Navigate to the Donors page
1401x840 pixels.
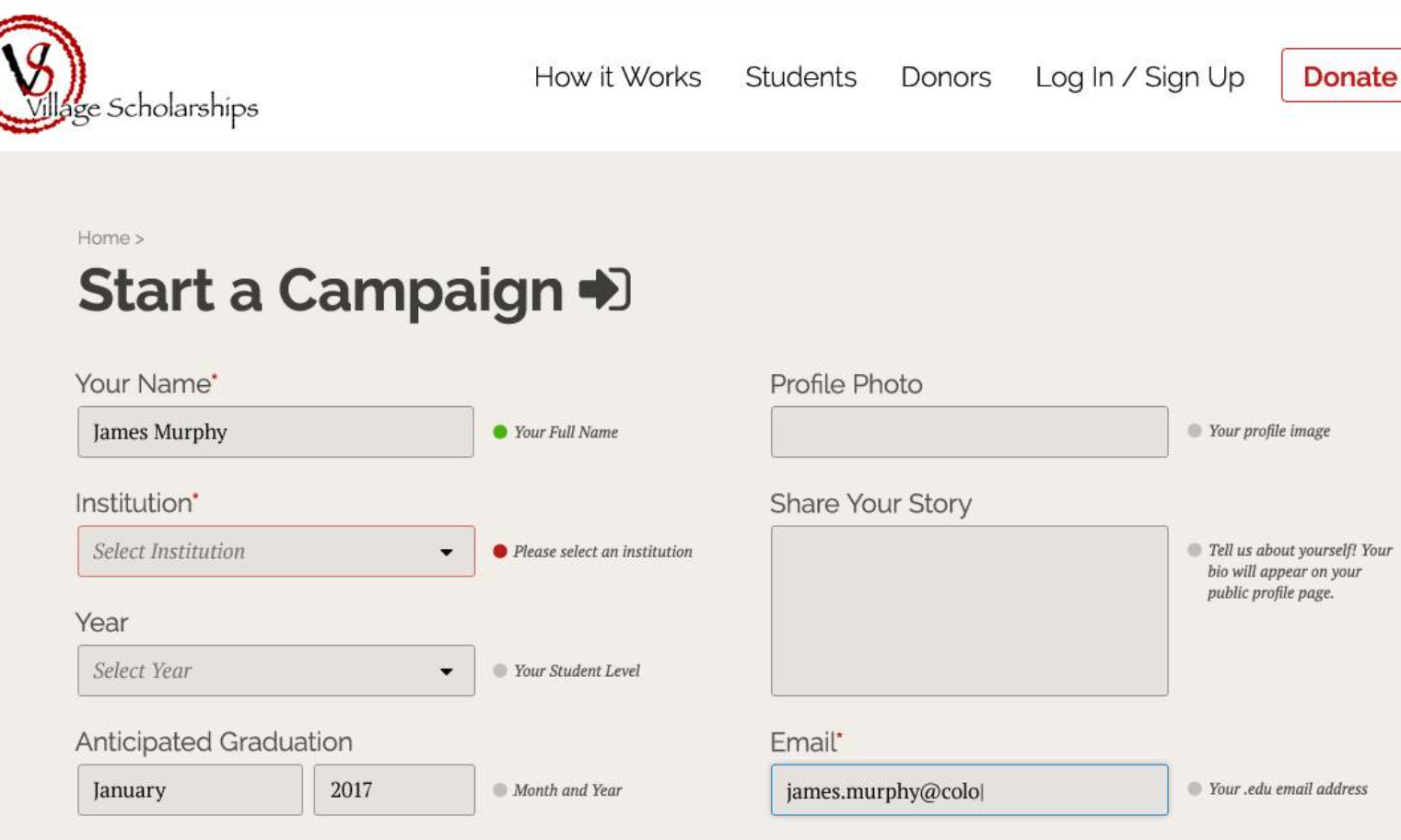946,77
